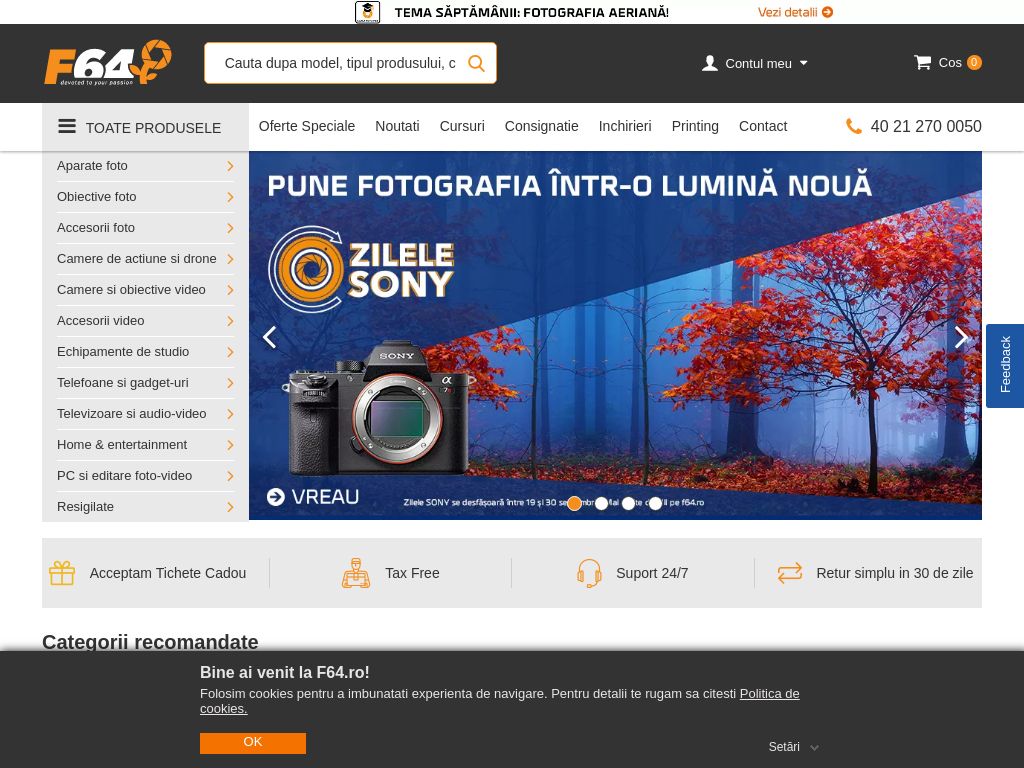This screenshot has width=1024, height=768.
Task: Click the headset Suport 24/7 icon
Action: tap(589, 573)
